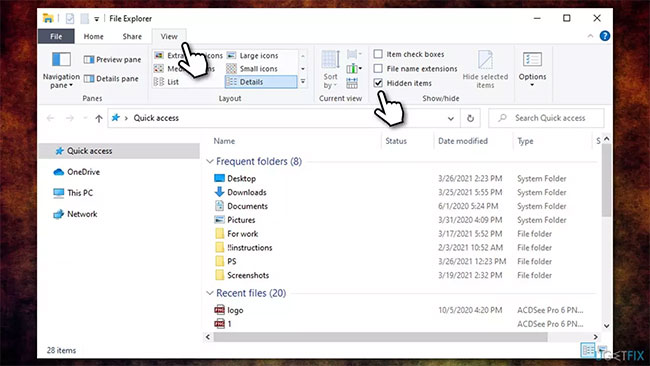Open the Navigation pane menu
Viewport: 650px width, 366px height.
click(61, 70)
